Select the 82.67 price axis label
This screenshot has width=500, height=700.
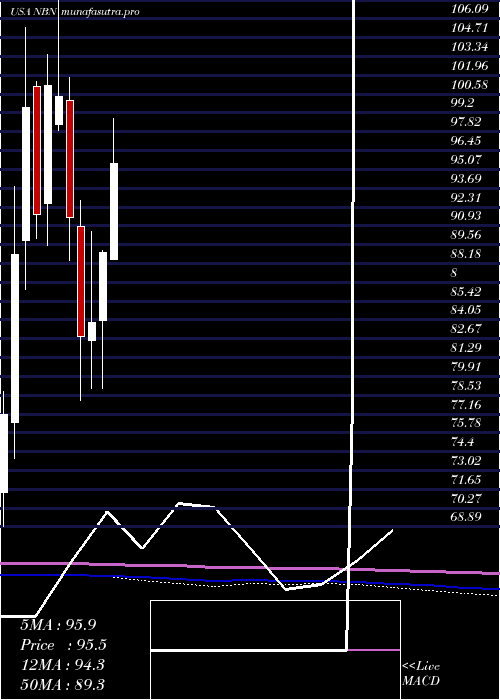pyautogui.click(x=466, y=329)
